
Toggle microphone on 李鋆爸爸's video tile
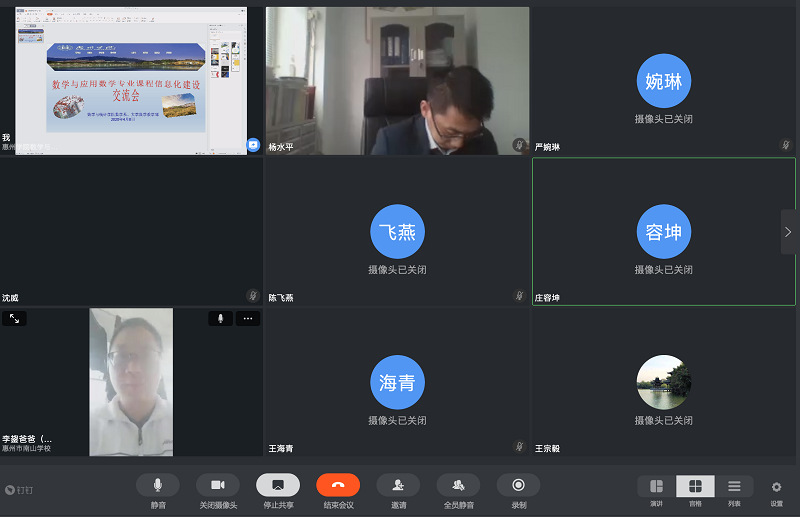coord(221,318)
